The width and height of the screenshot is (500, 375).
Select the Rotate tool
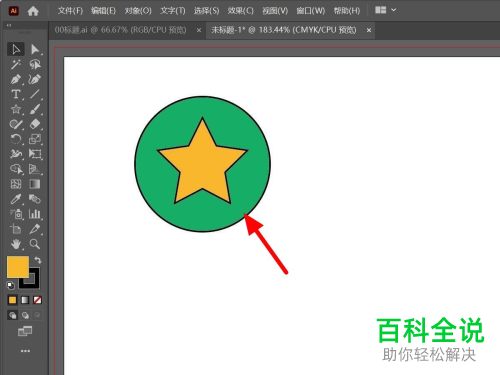[16, 139]
